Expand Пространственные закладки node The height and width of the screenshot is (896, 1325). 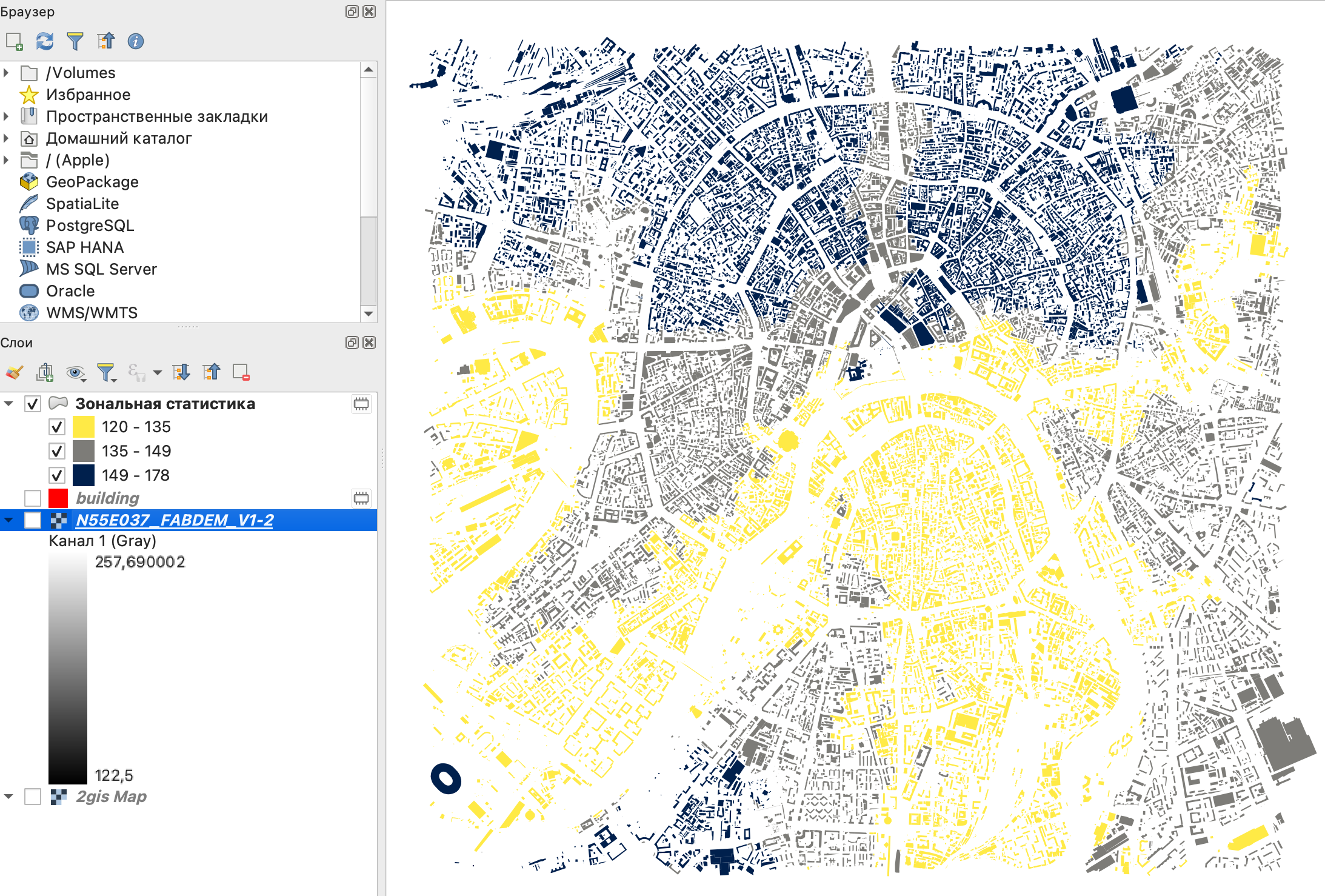tap(6, 116)
